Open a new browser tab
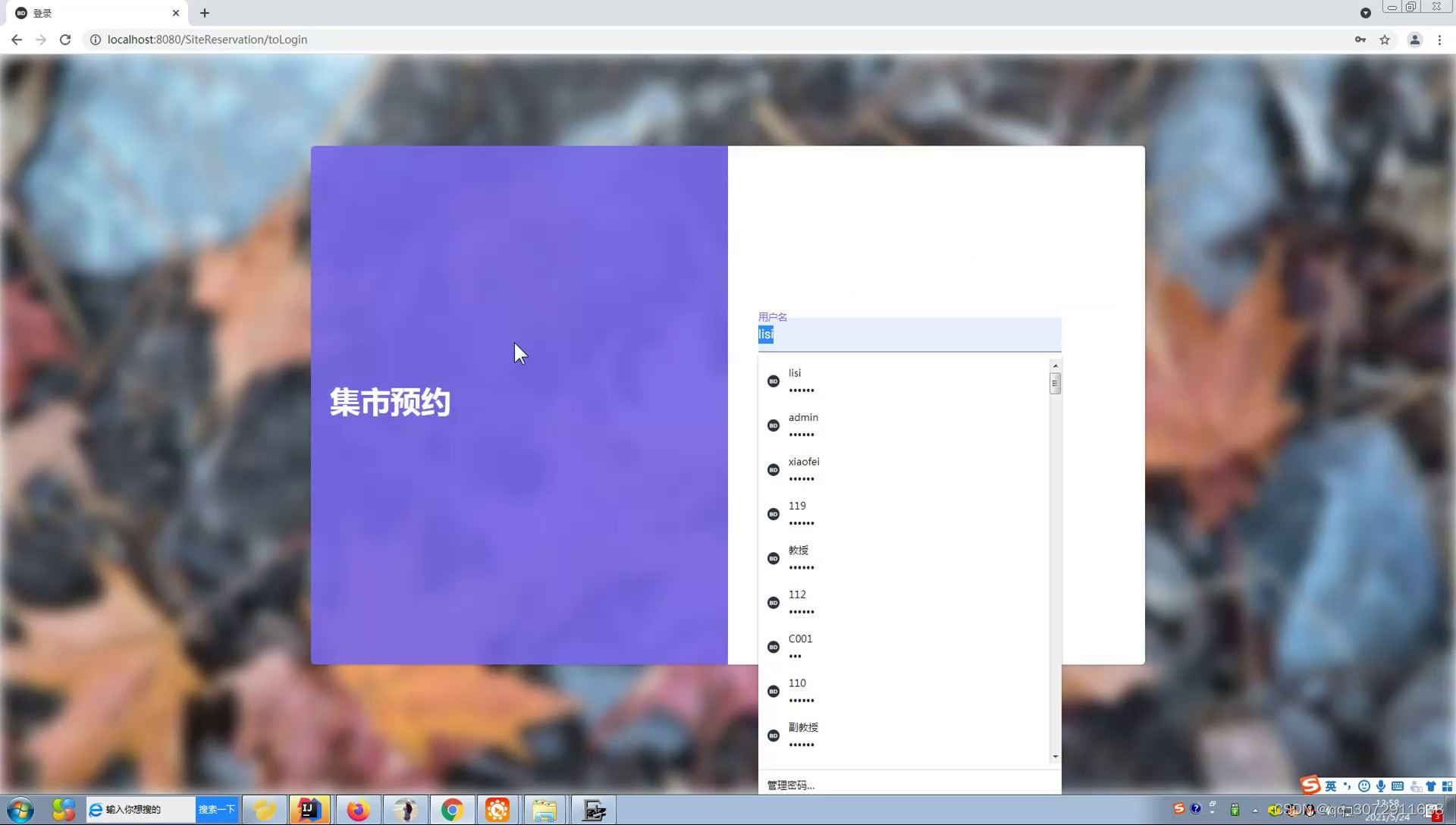This screenshot has width=1456, height=825. pyautogui.click(x=205, y=13)
